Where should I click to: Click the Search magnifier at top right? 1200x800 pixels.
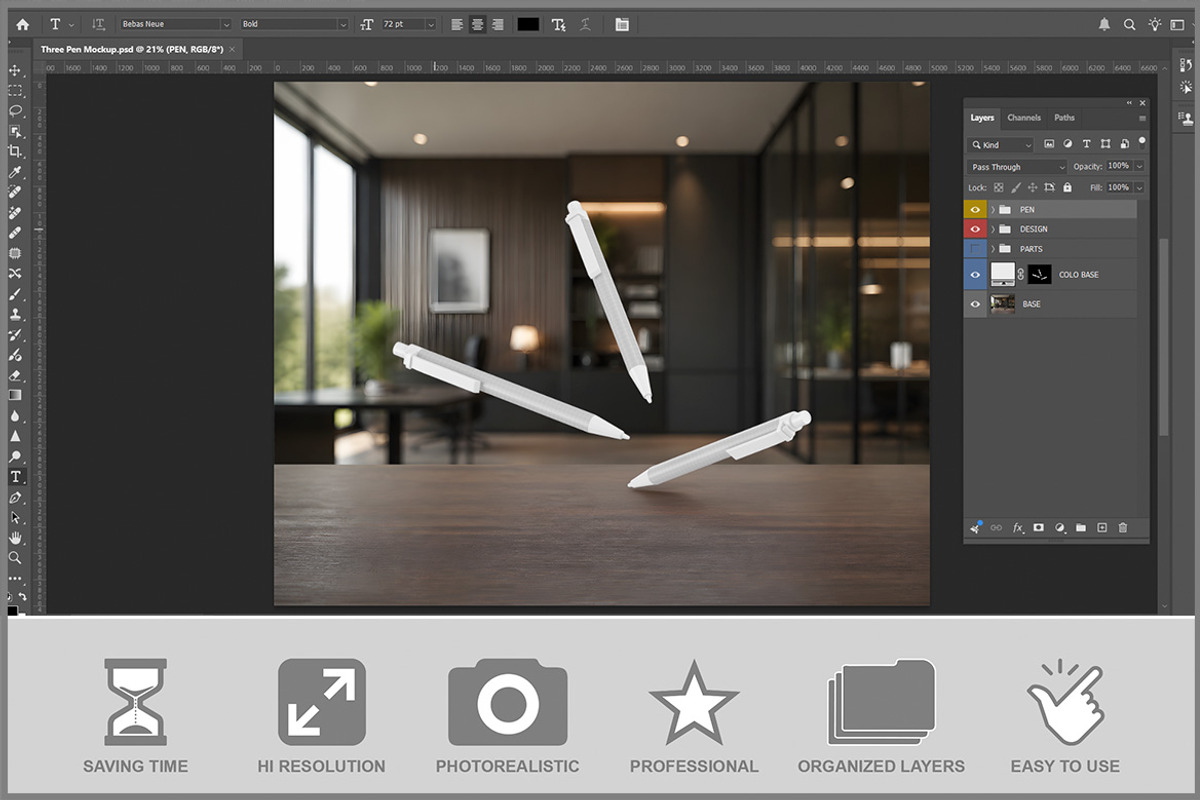click(x=1130, y=24)
